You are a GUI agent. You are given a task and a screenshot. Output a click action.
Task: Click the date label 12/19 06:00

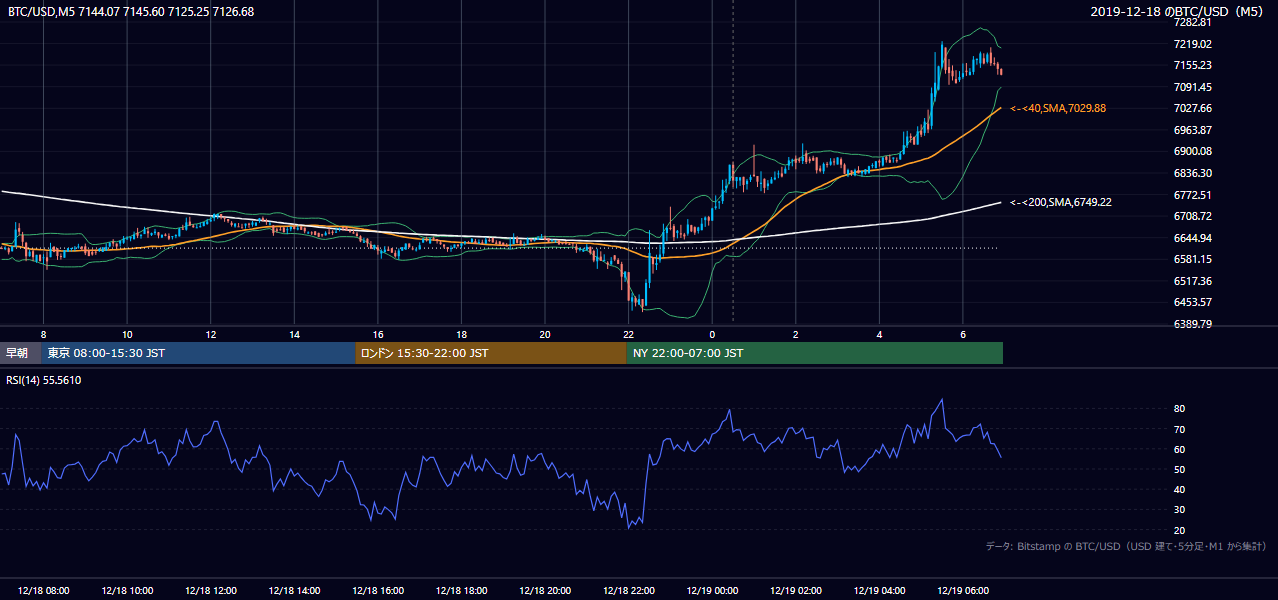click(x=963, y=591)
